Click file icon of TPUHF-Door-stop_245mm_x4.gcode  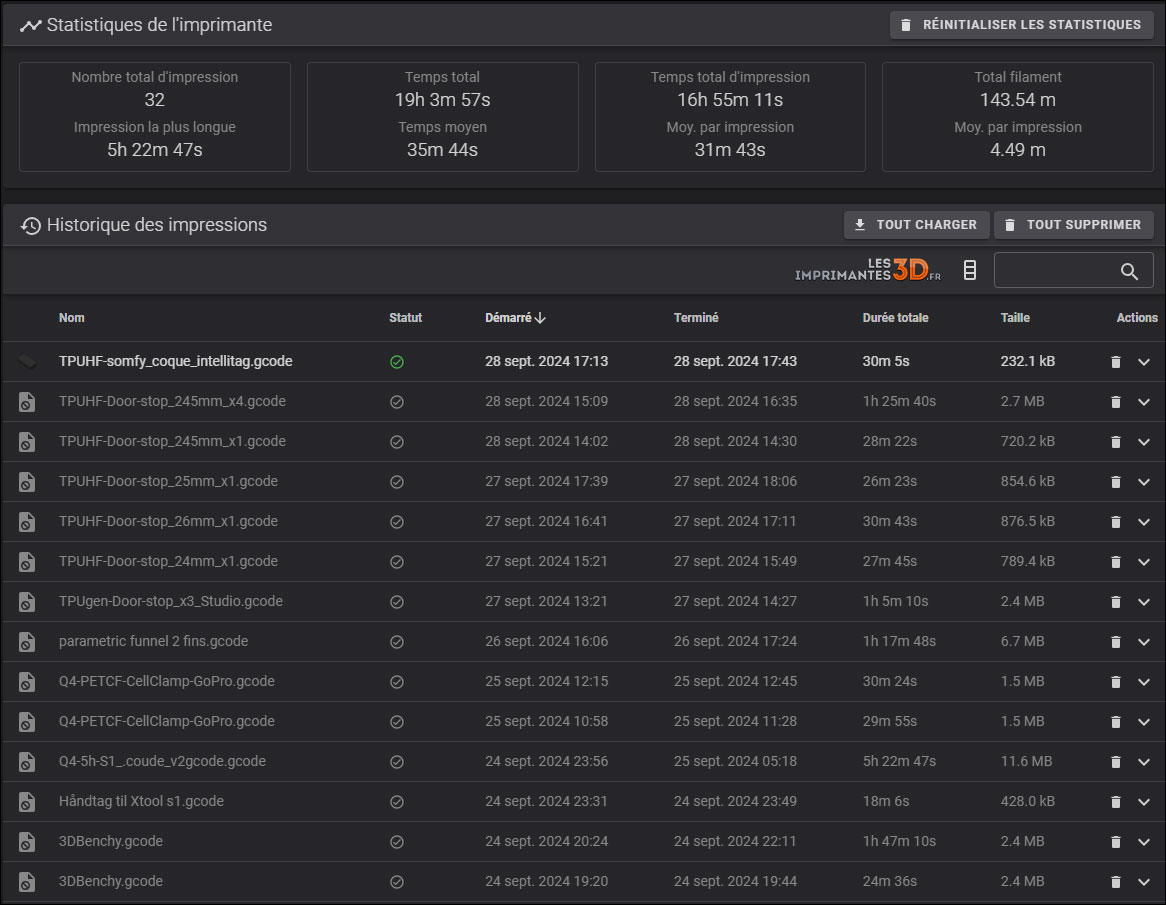[27, 402]
